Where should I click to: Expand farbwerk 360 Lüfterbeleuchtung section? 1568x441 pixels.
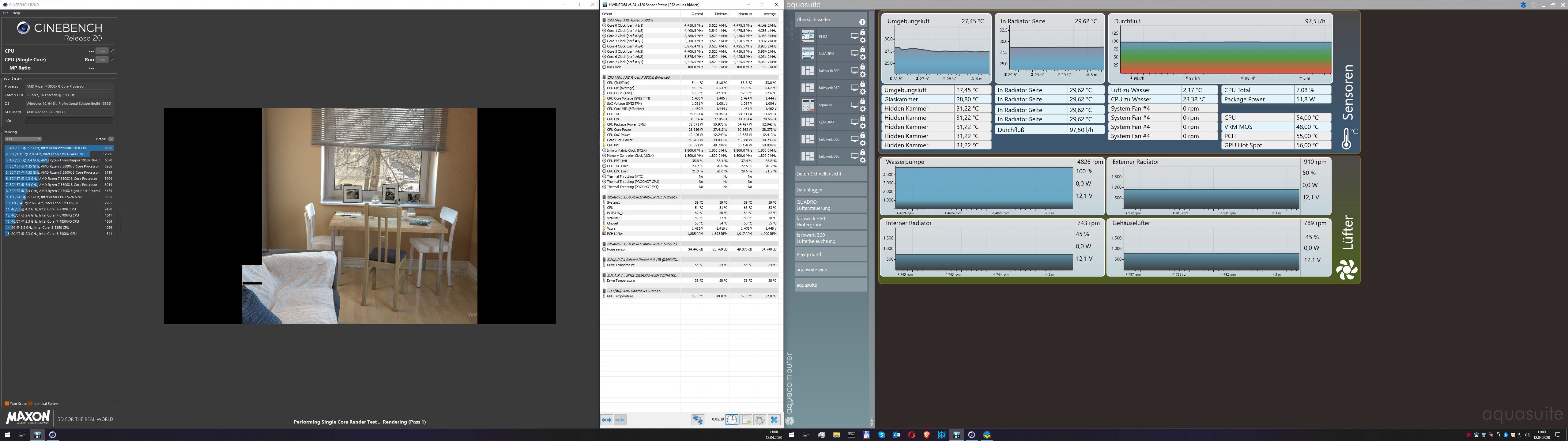pos(830,238)
